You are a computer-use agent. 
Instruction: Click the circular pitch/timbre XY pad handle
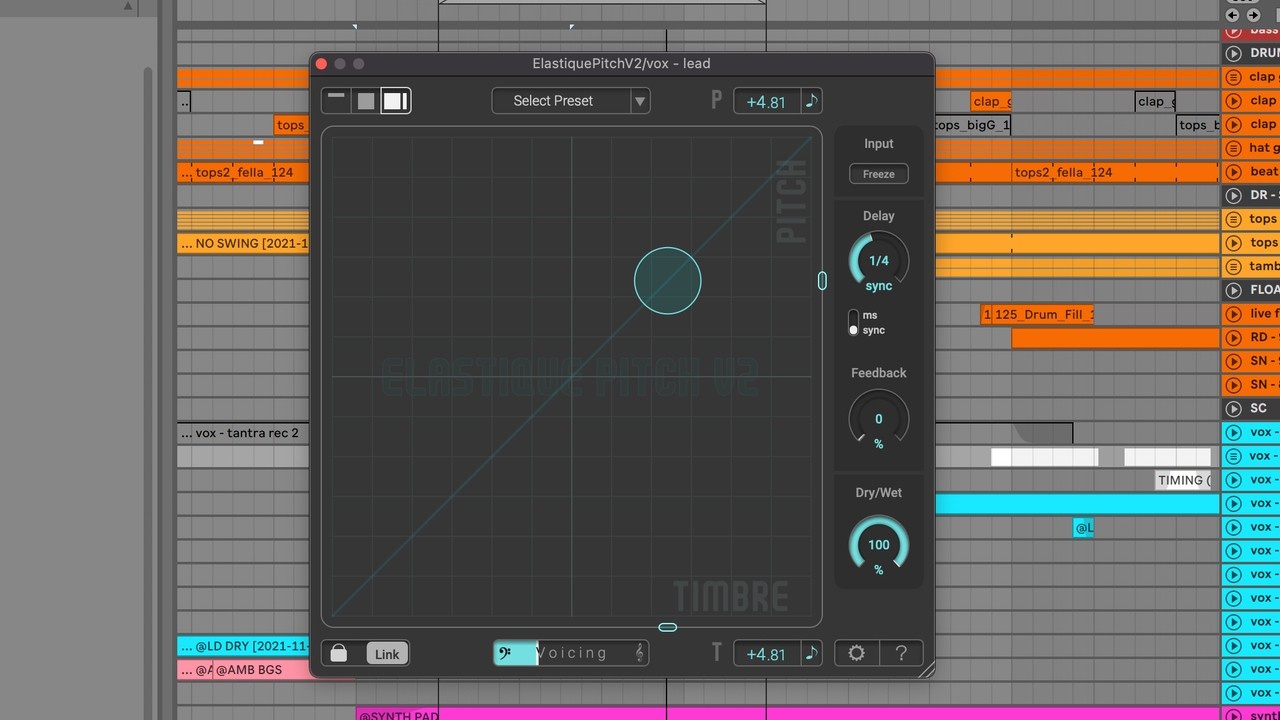tap(667, 281)
